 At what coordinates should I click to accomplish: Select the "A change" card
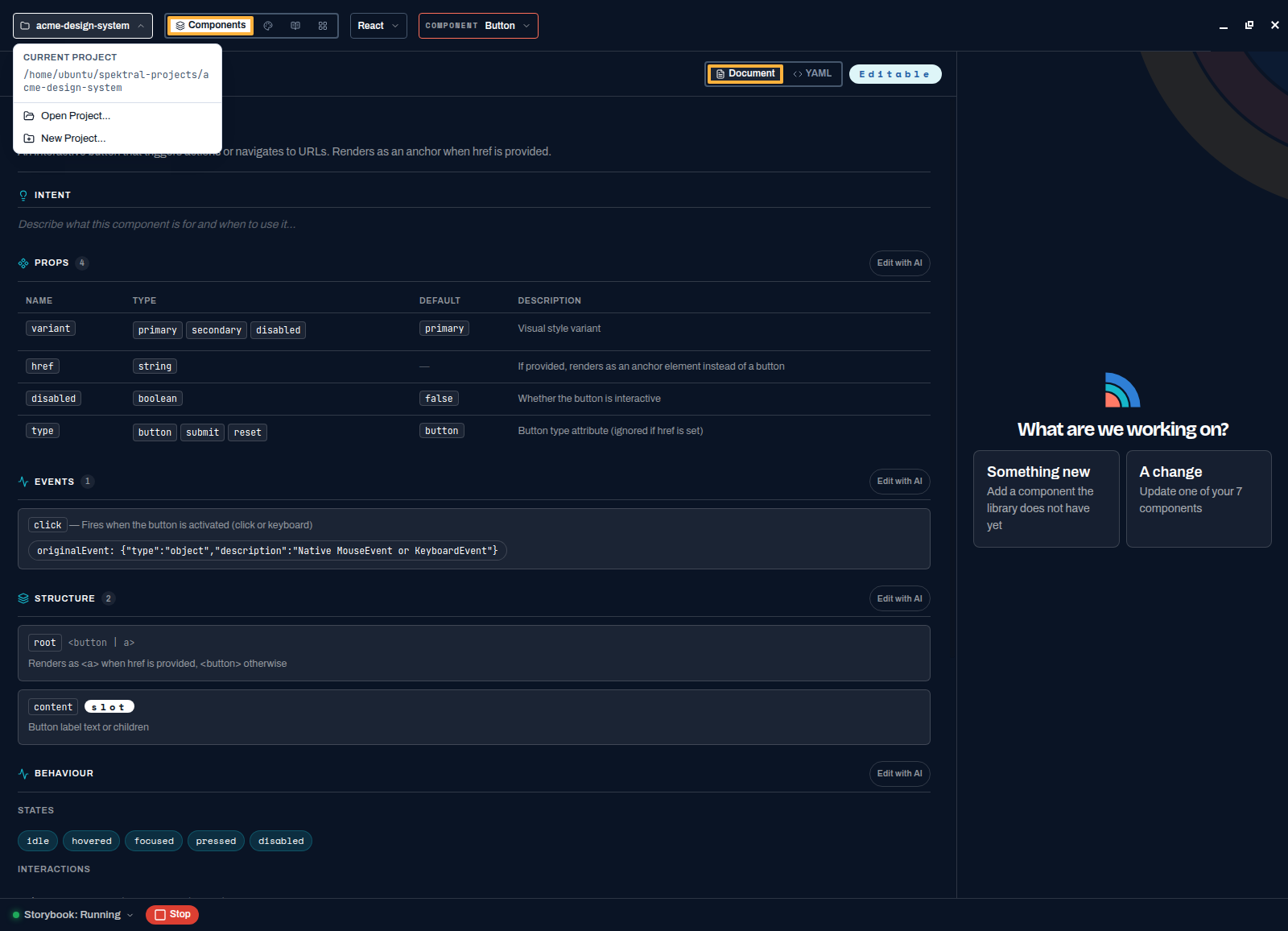[x=1199, y=499]
